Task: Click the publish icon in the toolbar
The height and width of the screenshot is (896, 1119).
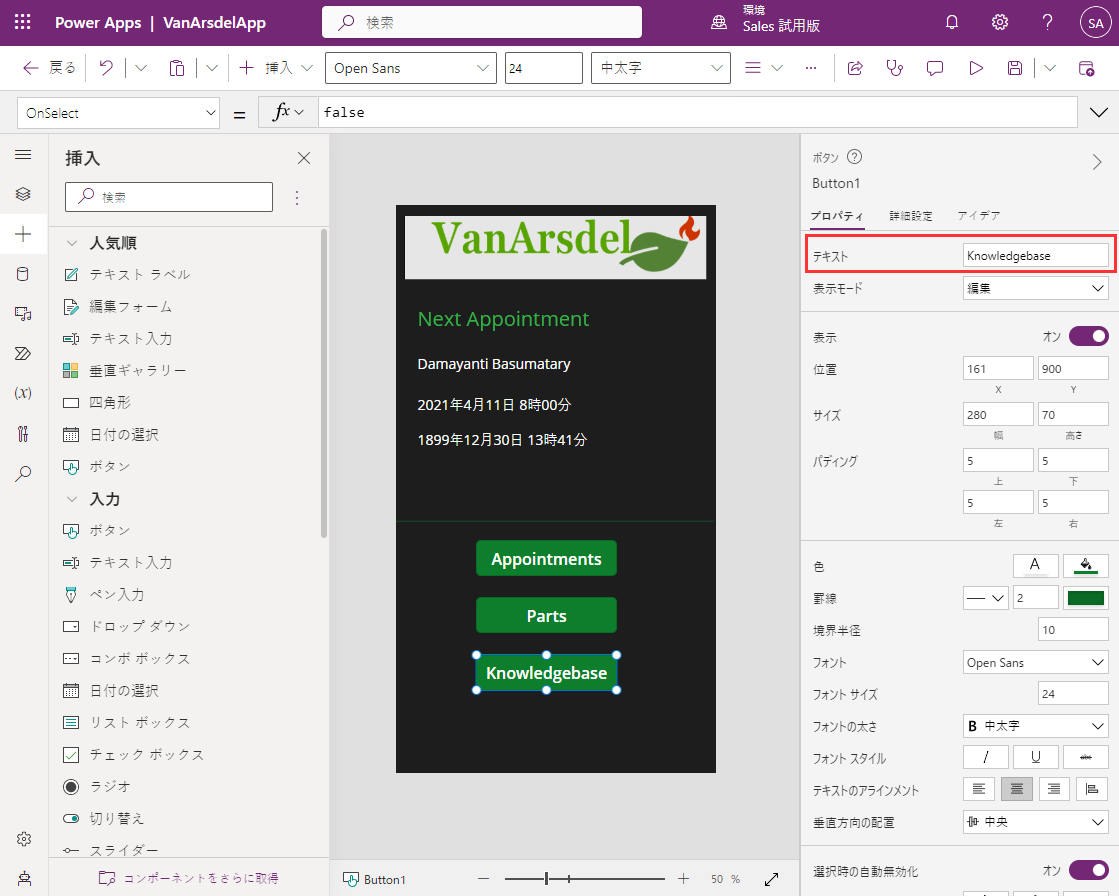Action: tap(1086, 68)
